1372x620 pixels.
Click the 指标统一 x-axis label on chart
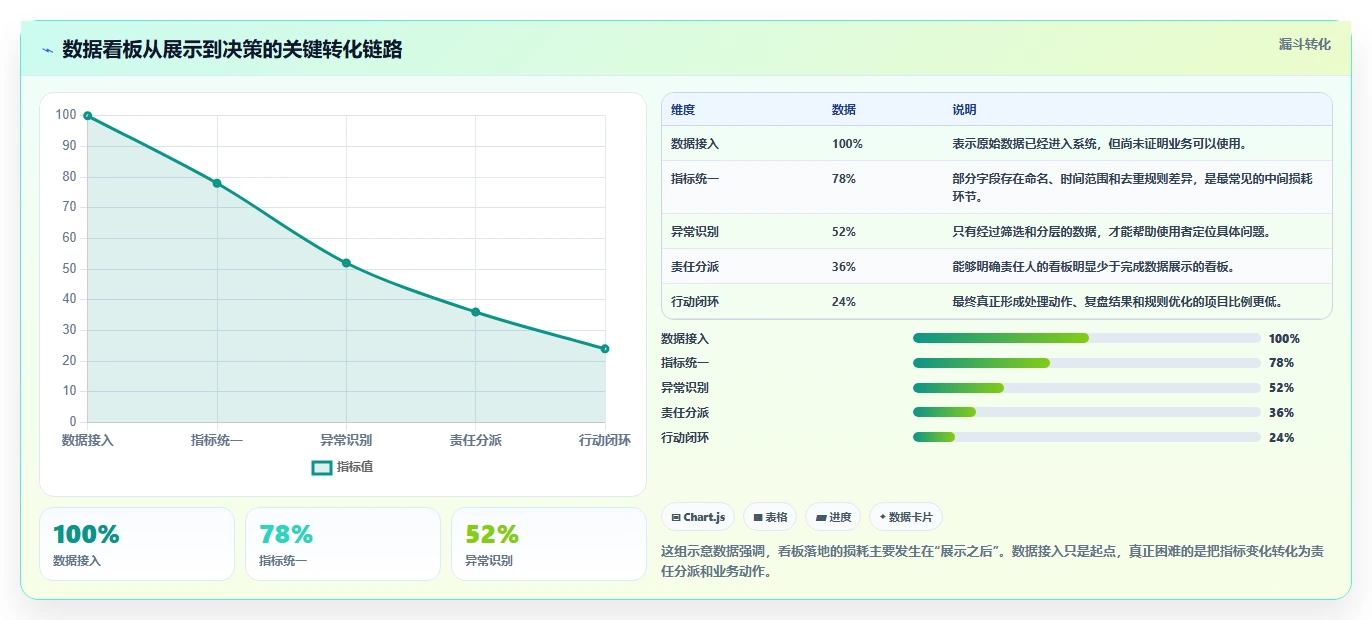(x=217, y=440)
